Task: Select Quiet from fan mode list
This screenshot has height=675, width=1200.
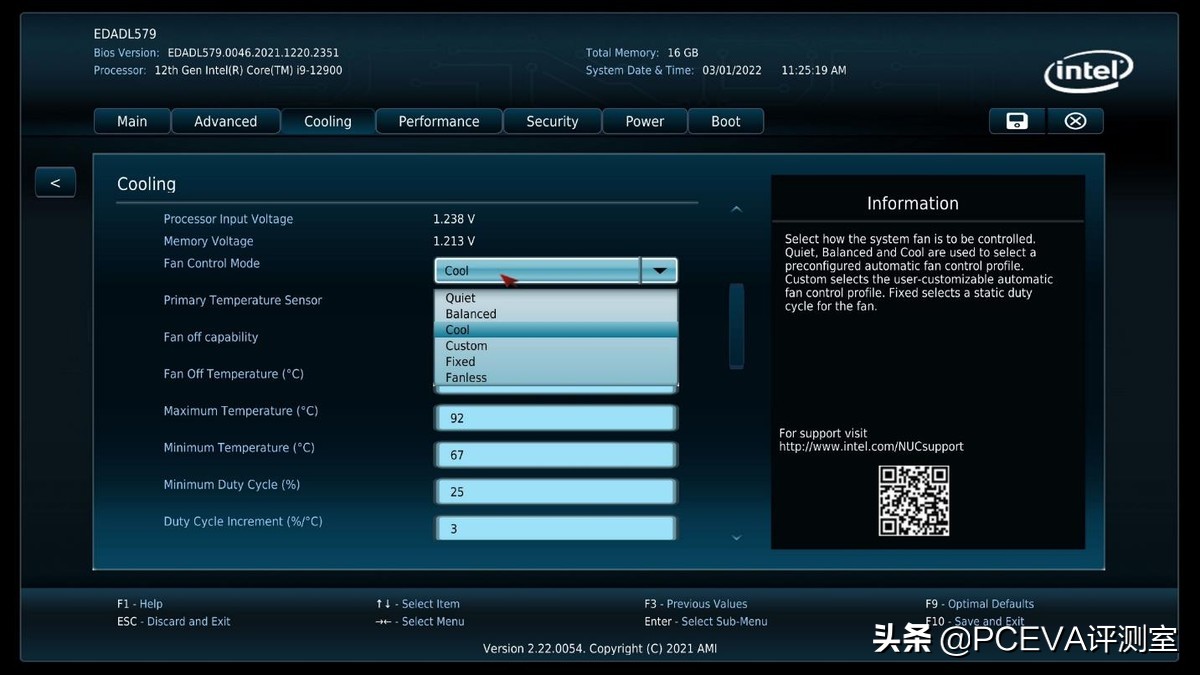Action: pyautogui.click(x=461, y=298)
